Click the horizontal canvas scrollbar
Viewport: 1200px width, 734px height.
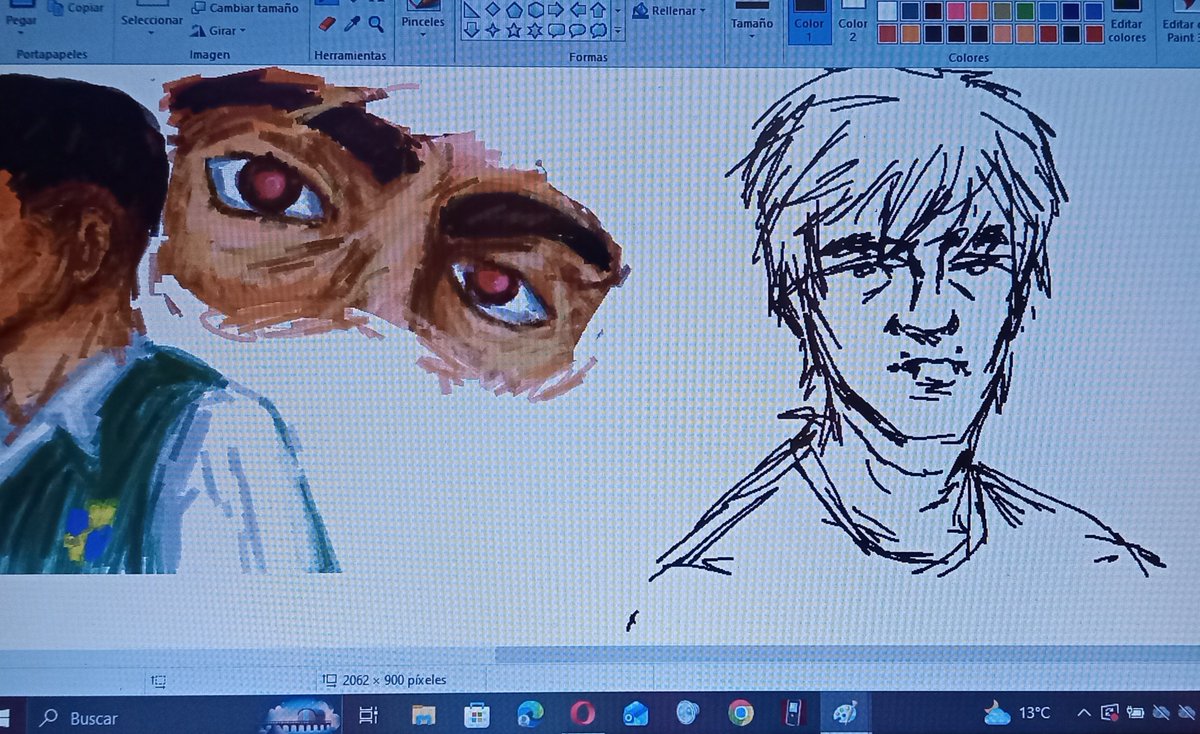coord(847,654)
